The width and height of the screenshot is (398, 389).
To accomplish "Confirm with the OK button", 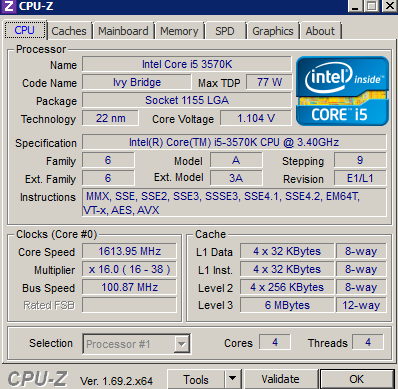I will point(357,379).
